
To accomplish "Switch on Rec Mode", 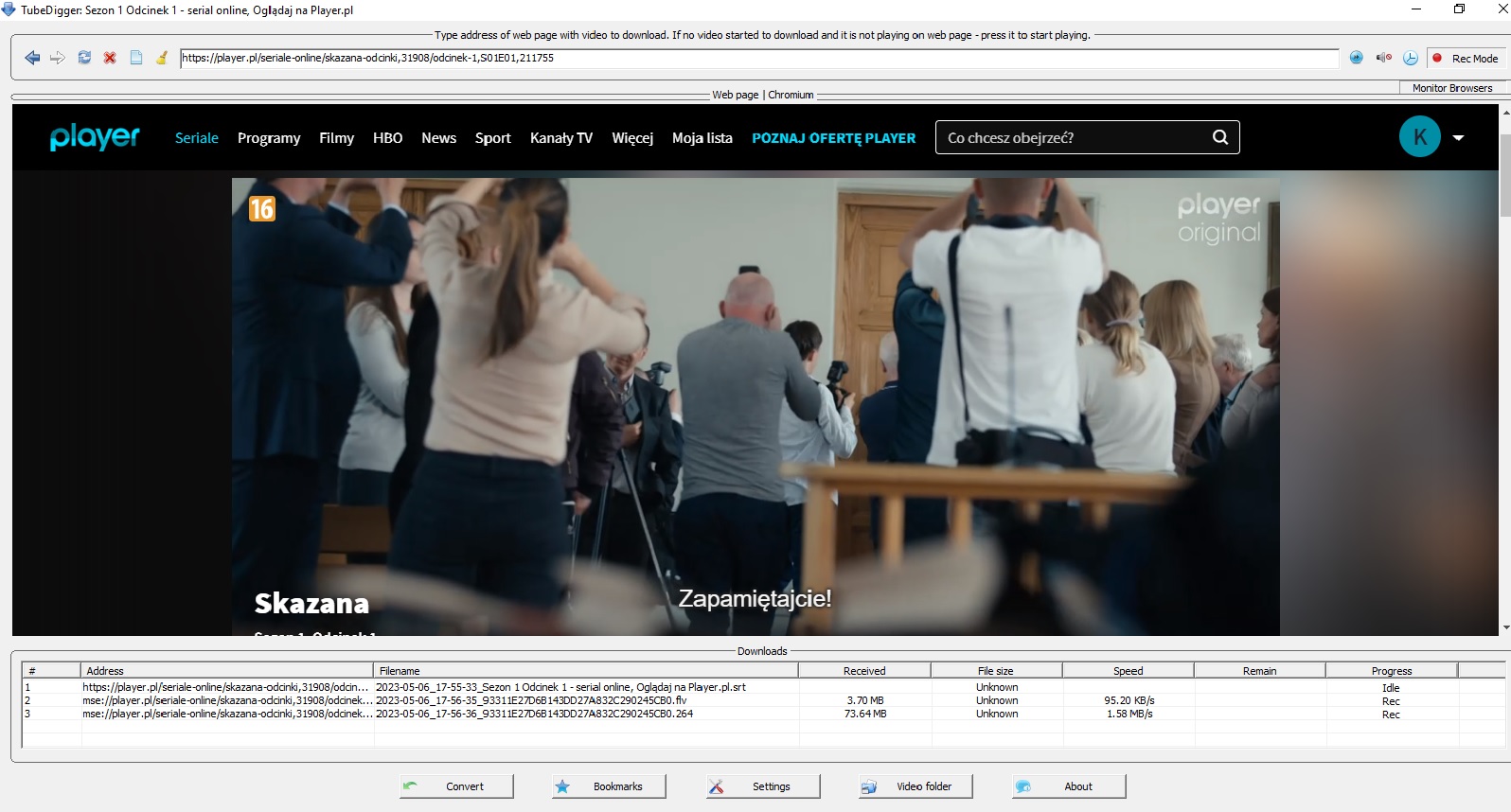I will click(x=1465, y=58).
